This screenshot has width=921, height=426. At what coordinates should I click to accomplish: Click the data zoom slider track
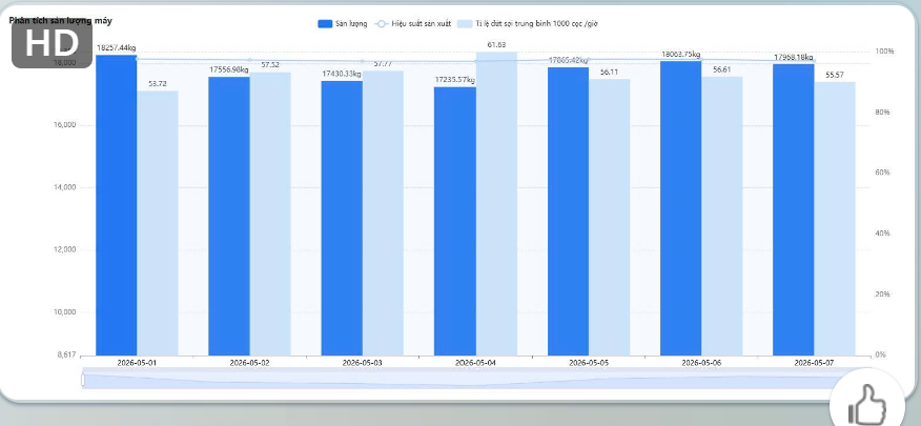pos(464,380)
